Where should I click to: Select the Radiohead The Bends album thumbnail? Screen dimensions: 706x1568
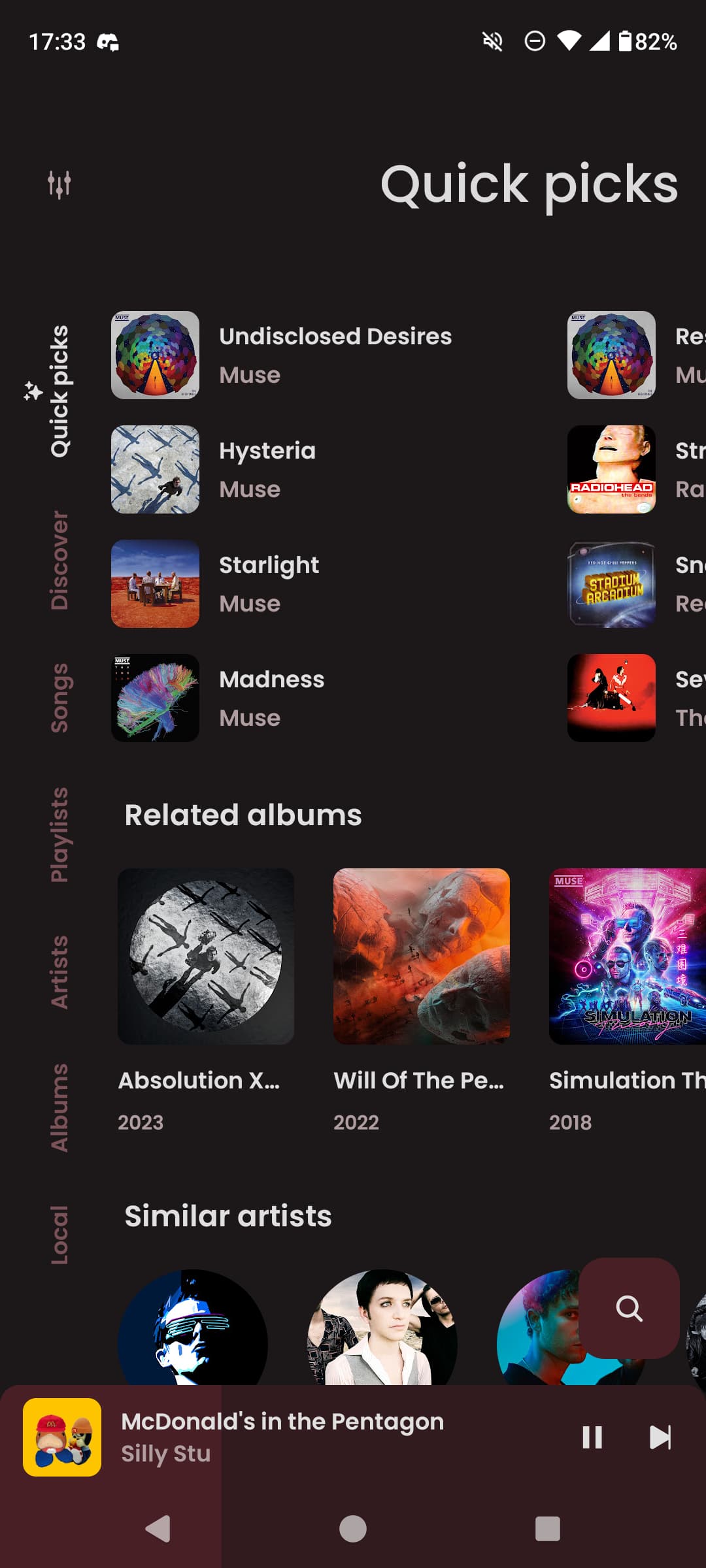coord(611,469)
